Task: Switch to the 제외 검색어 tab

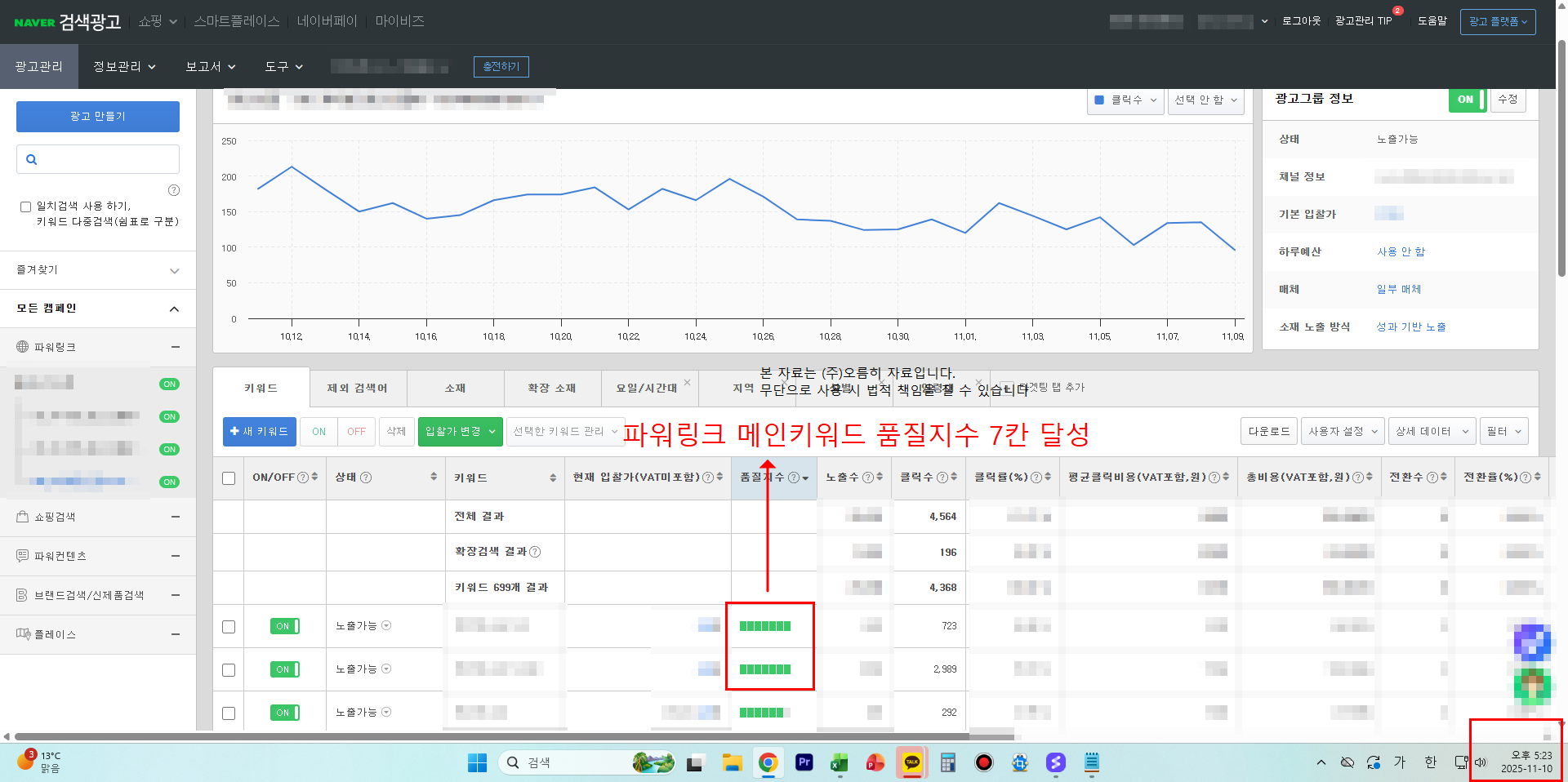Action: click(357, 389)
